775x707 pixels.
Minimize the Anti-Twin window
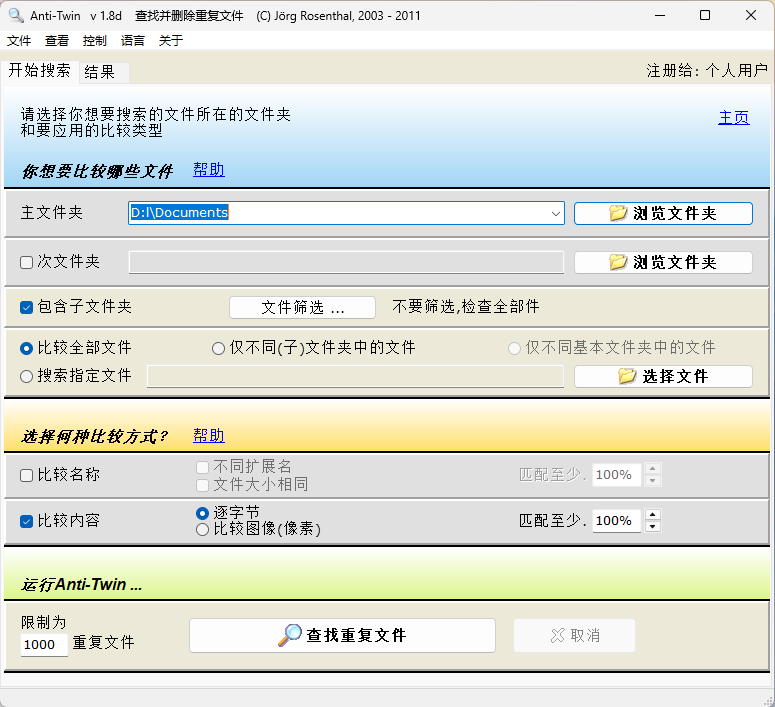coord(660,15)
